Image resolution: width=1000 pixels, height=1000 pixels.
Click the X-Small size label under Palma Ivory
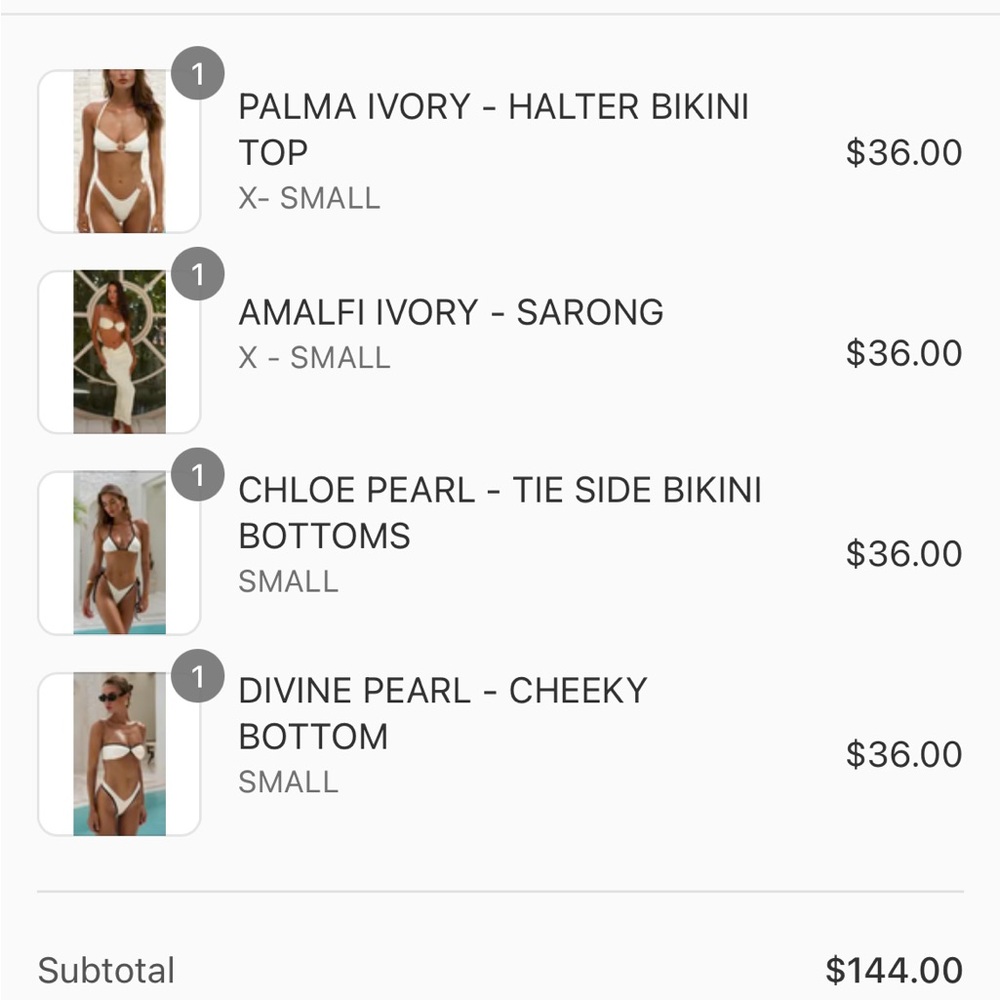pos(308,198)
